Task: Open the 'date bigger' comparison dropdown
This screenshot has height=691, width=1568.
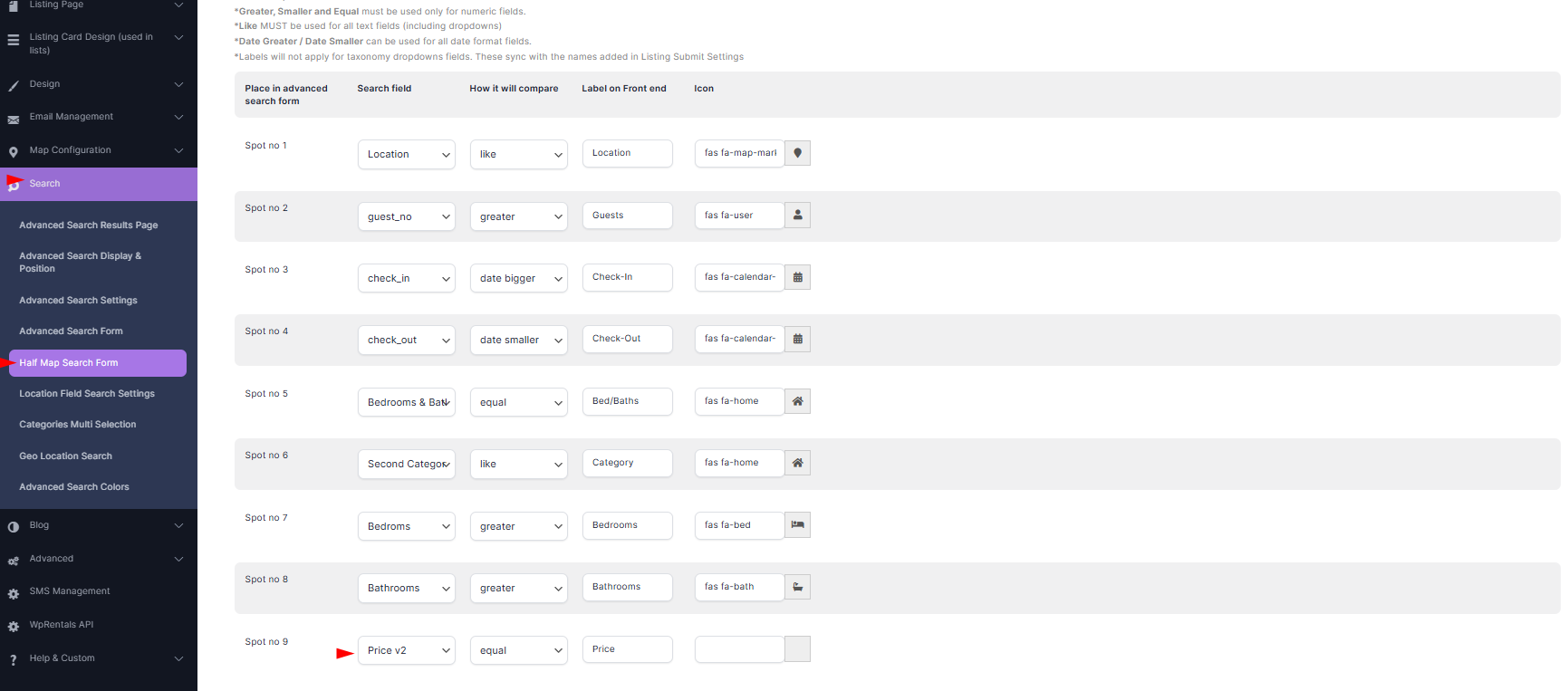Action: 519,278
